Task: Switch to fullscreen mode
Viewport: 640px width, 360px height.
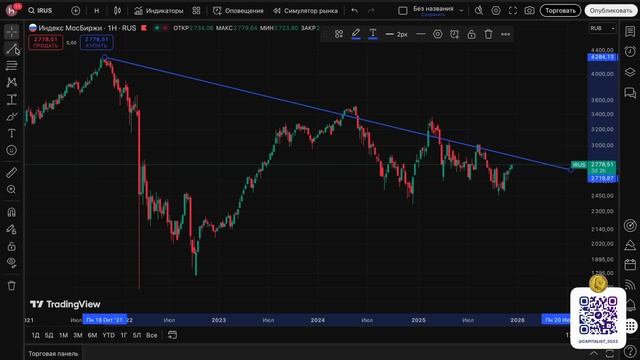Action: 513,11
